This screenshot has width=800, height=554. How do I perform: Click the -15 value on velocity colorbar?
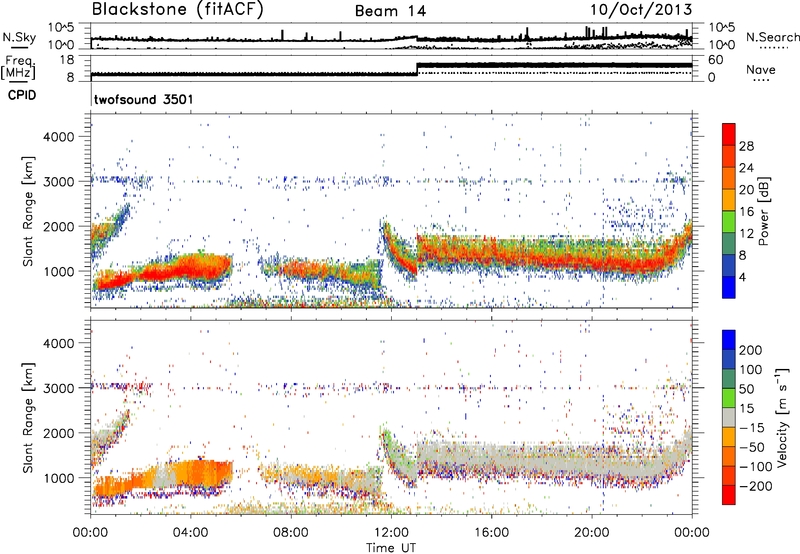[x=751, y=428]
